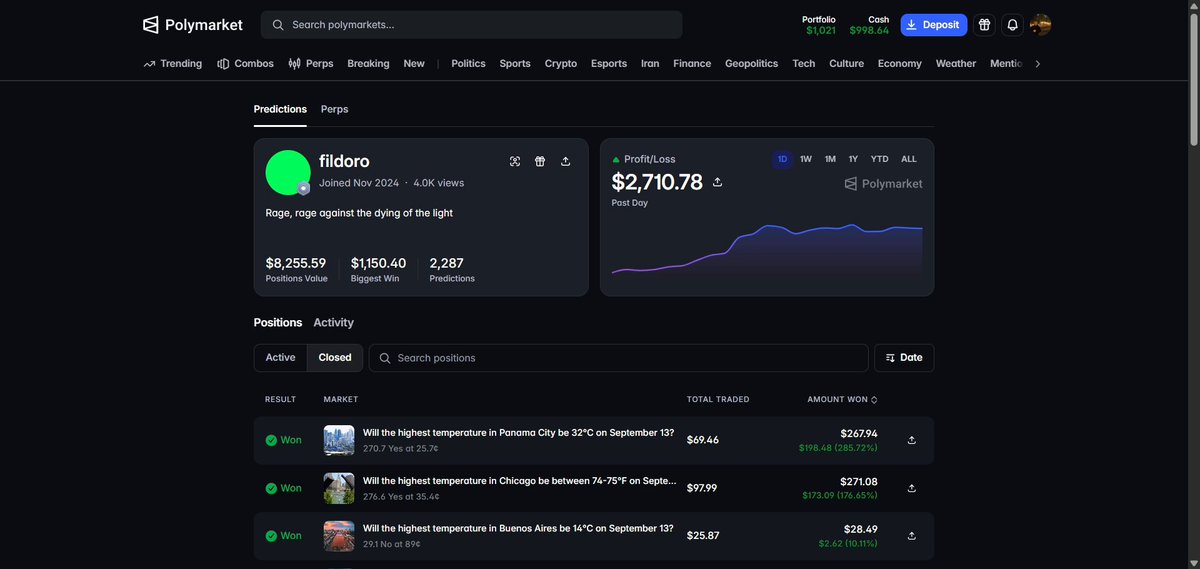Open the user avatar menu

[1040, 25]
